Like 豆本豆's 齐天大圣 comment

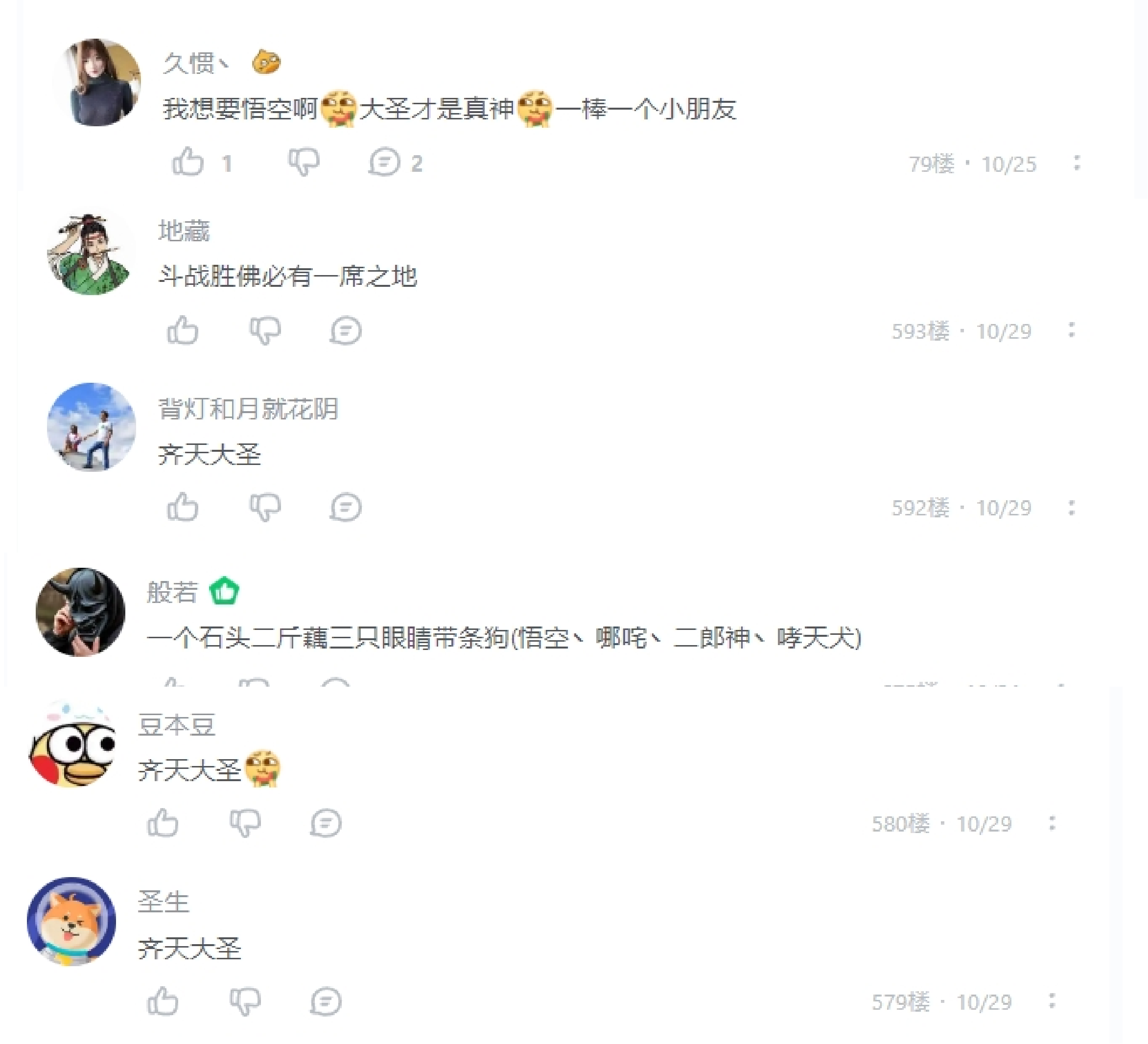pos(163,823)
